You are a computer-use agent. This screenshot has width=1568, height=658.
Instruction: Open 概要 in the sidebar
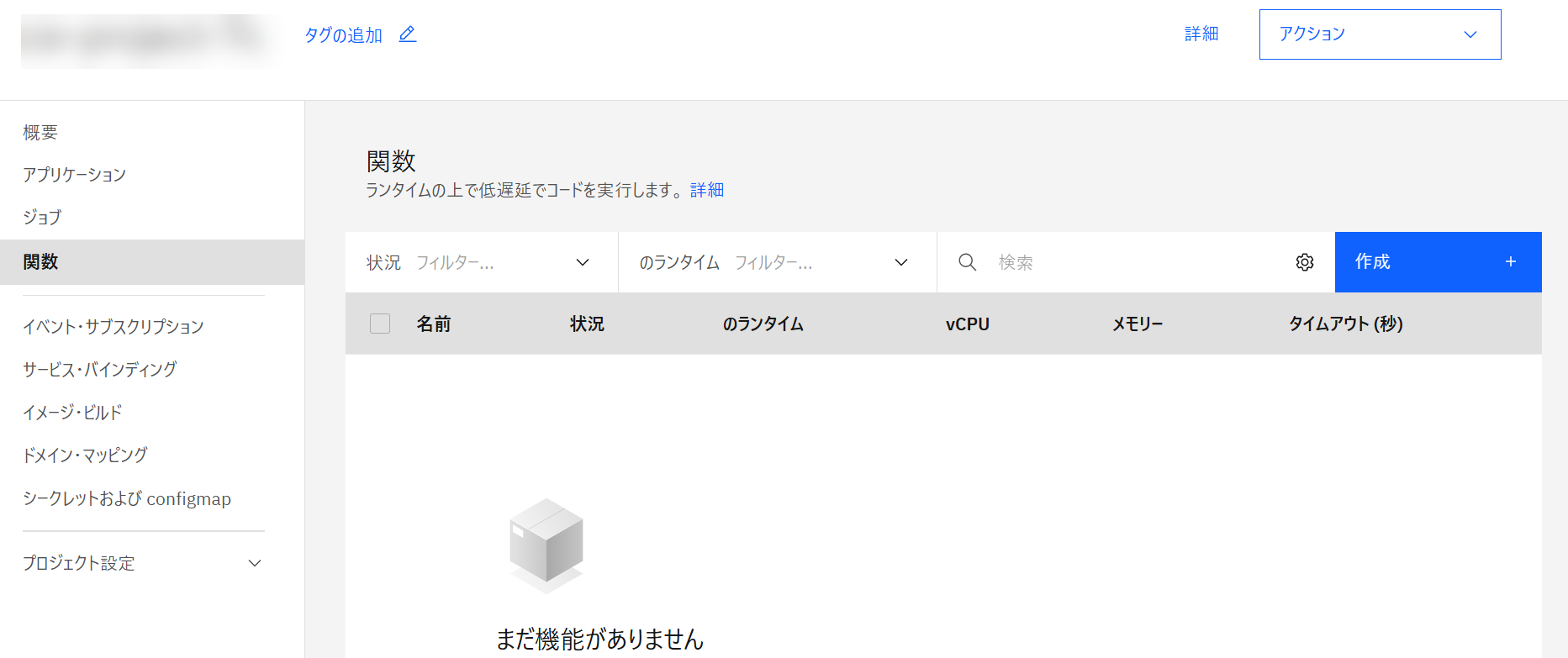[40, 132]
